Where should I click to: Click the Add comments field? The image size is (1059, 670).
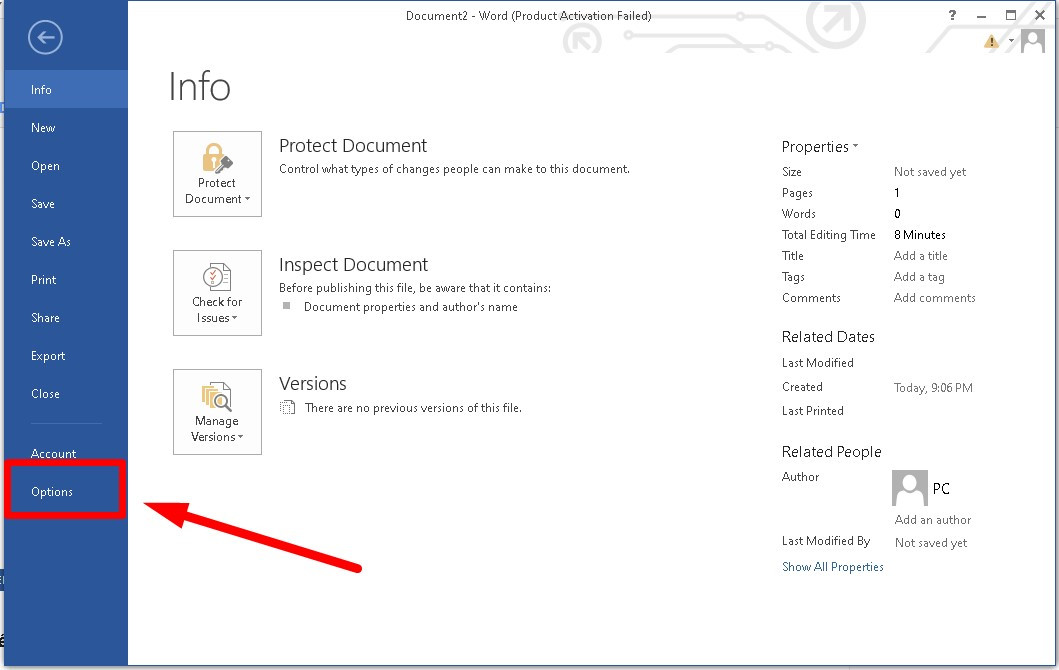point(934,298)
